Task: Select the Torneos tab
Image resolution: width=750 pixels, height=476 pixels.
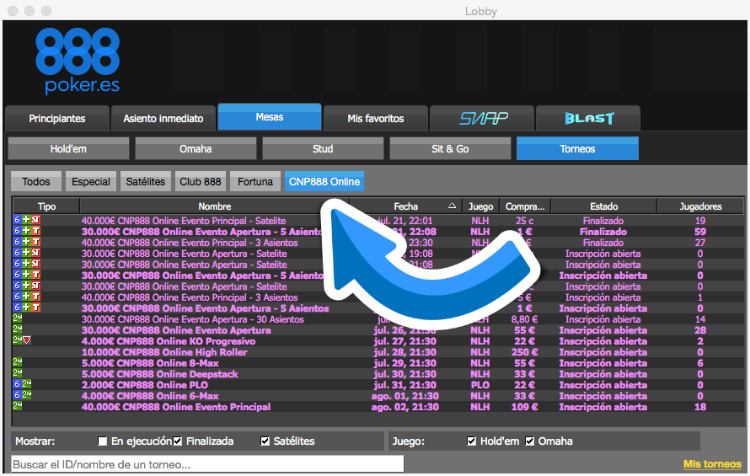Action: pos(577,149)
